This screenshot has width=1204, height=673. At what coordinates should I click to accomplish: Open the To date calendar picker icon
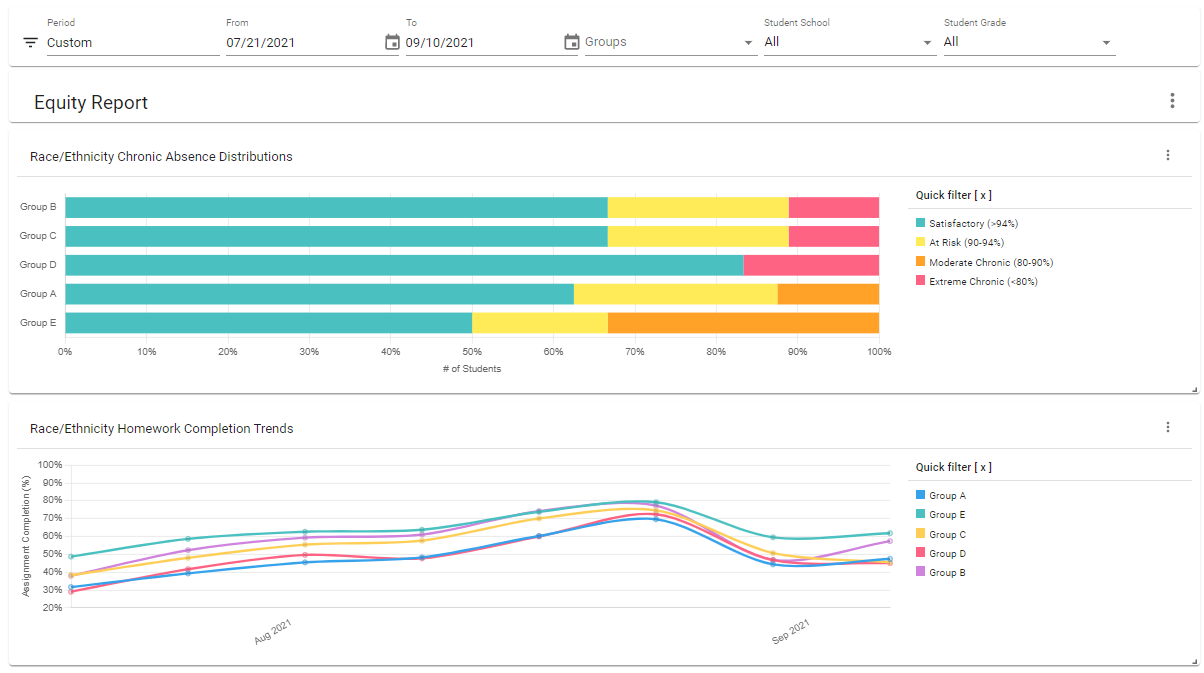[571, 42]
